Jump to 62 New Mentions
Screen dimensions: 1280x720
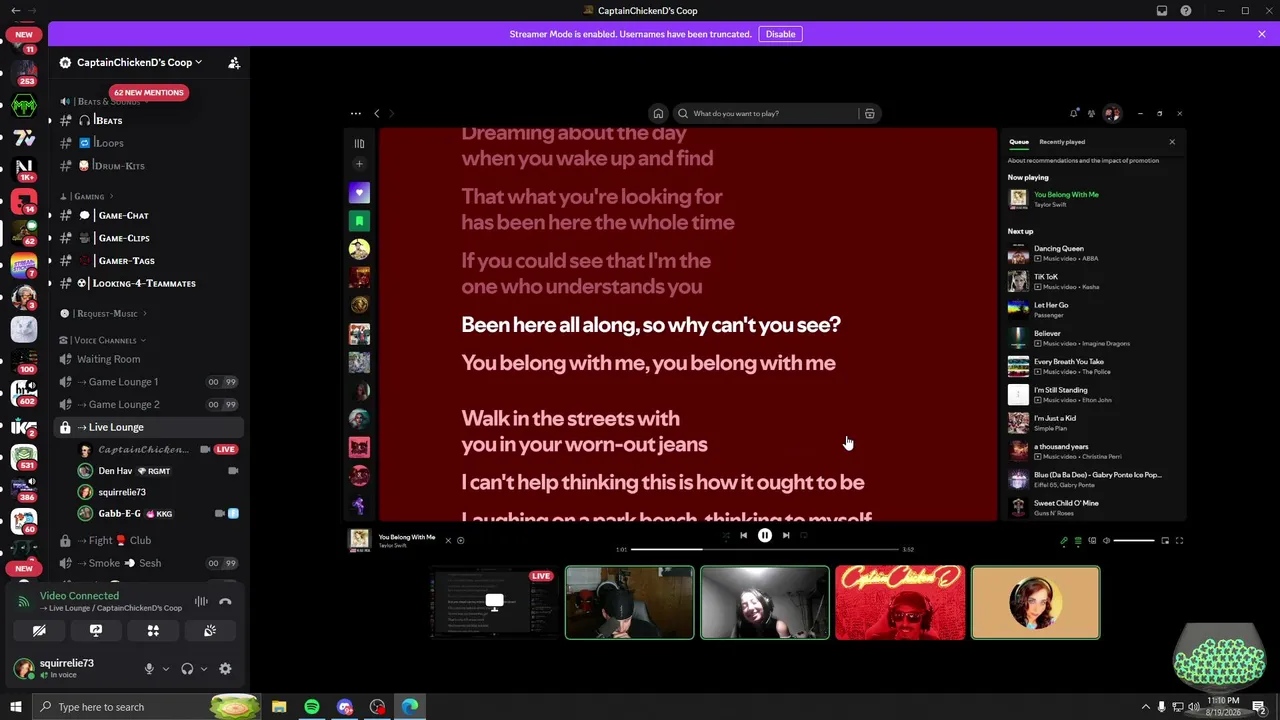coord(149,92)
